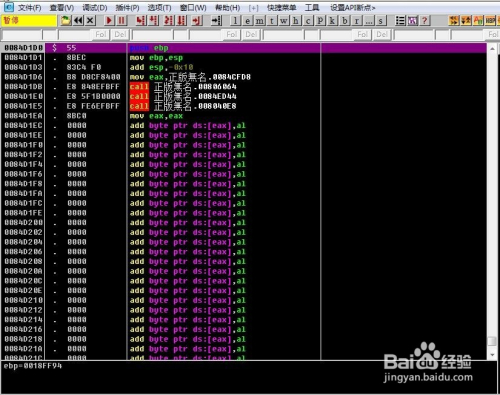Click hex bytes 'E8 5F1B0000'
Screen dimensions: 500x395
click(93, 96)
